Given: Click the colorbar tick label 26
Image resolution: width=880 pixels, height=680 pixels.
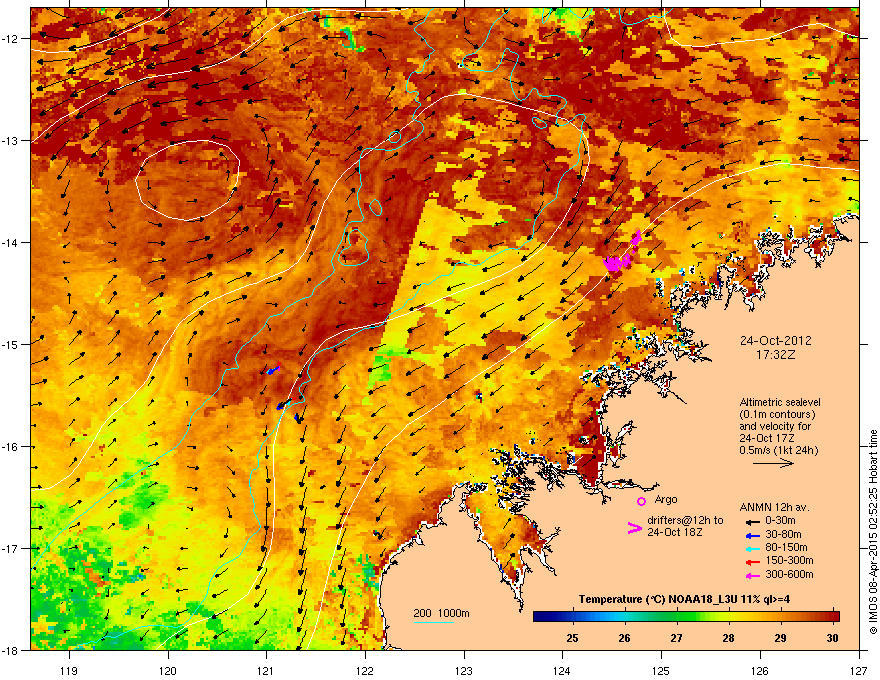Looking at the screenshot, I should [624, 638].
